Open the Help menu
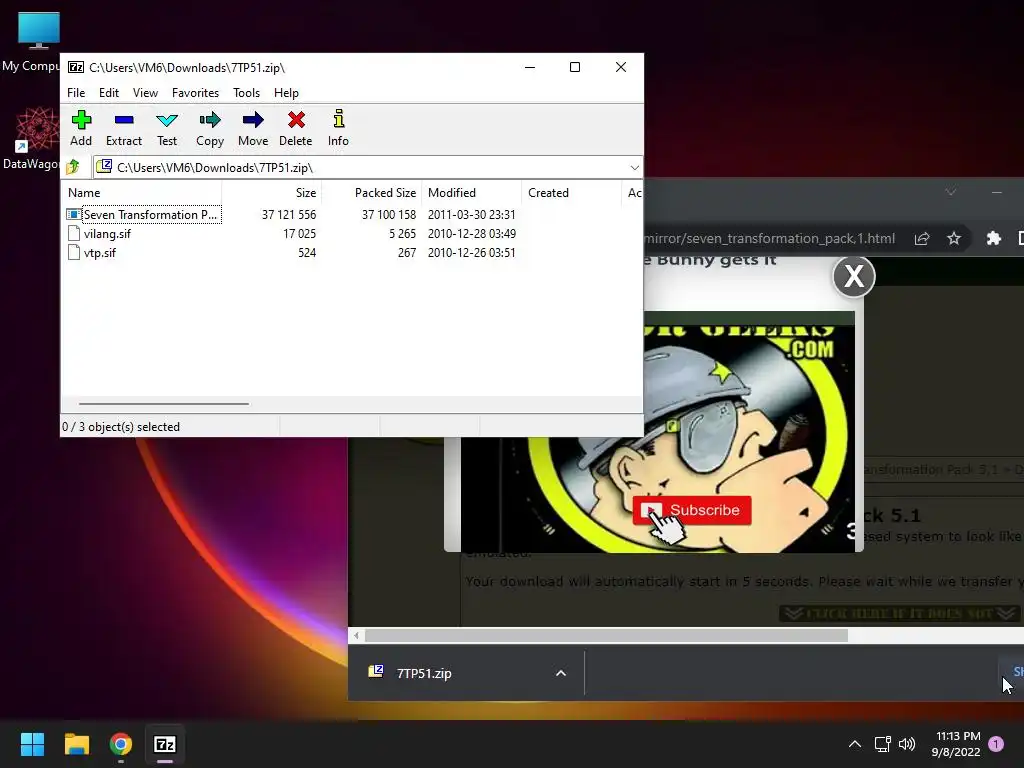Screen dimensions: 1024x768 286,93
